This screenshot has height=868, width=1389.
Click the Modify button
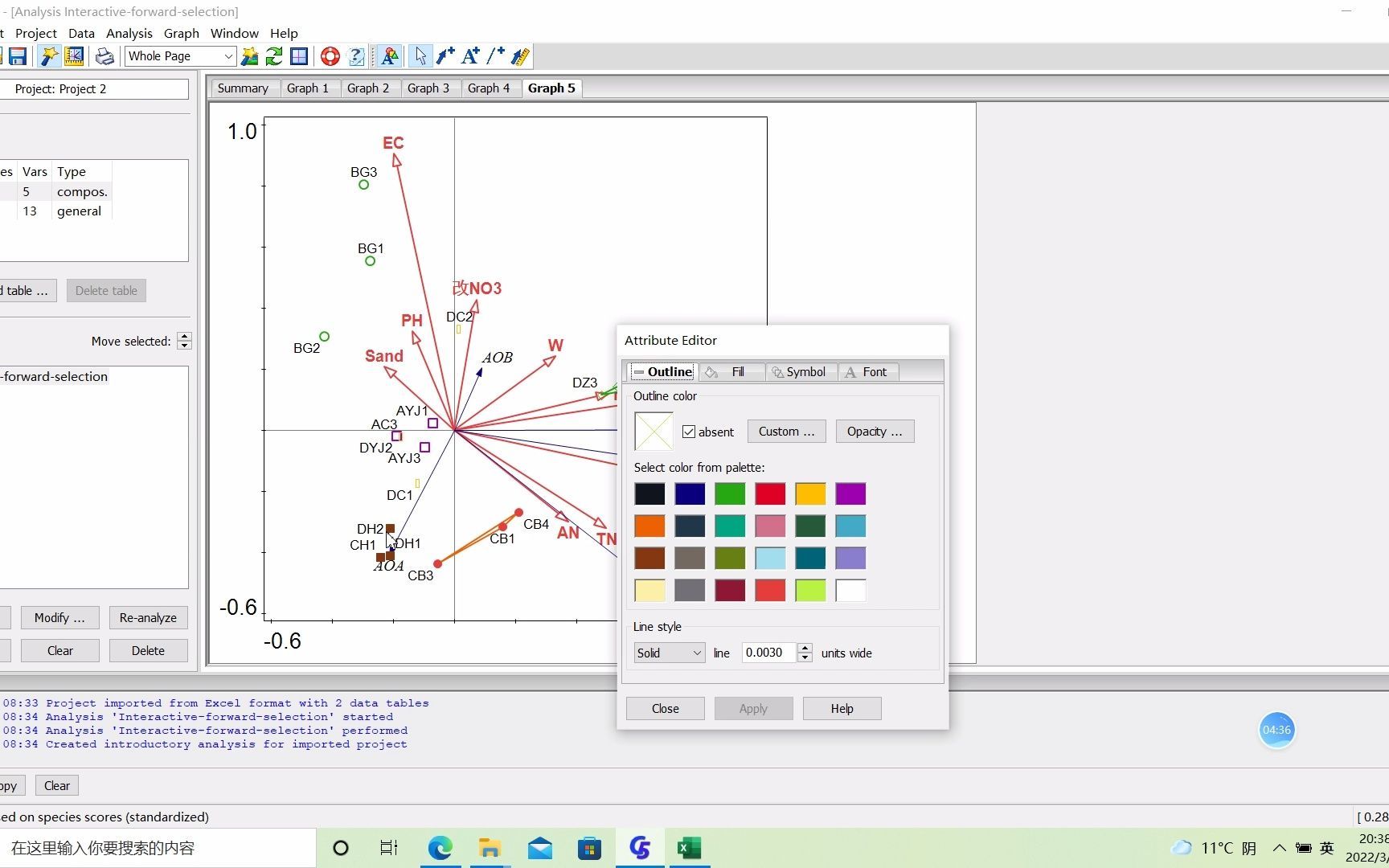pos(59,617)
